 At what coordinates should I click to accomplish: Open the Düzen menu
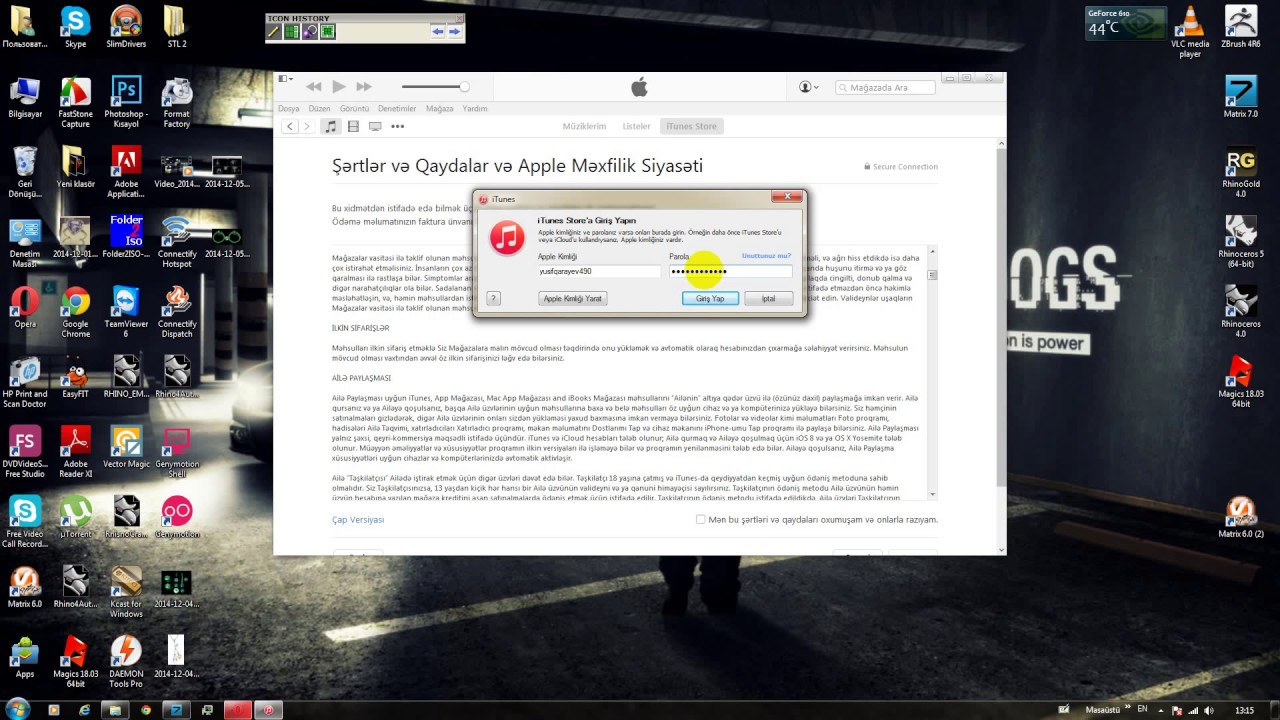pos(319,108)
